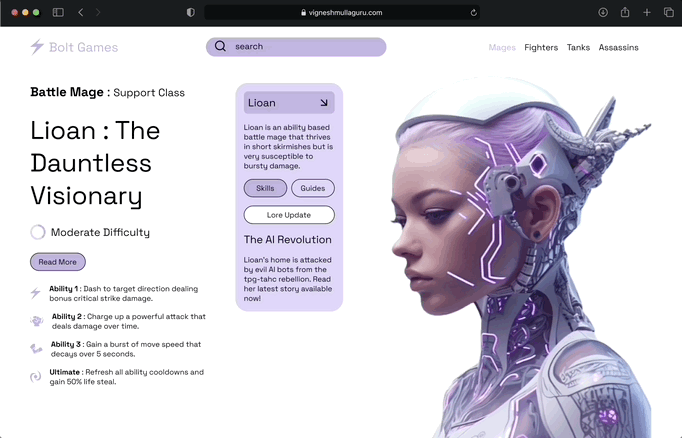Click the 'Ability 1 : Dash to target' description
Image resolution: width=682 pixels, height=438 pixels.
(x=124, y=294)
